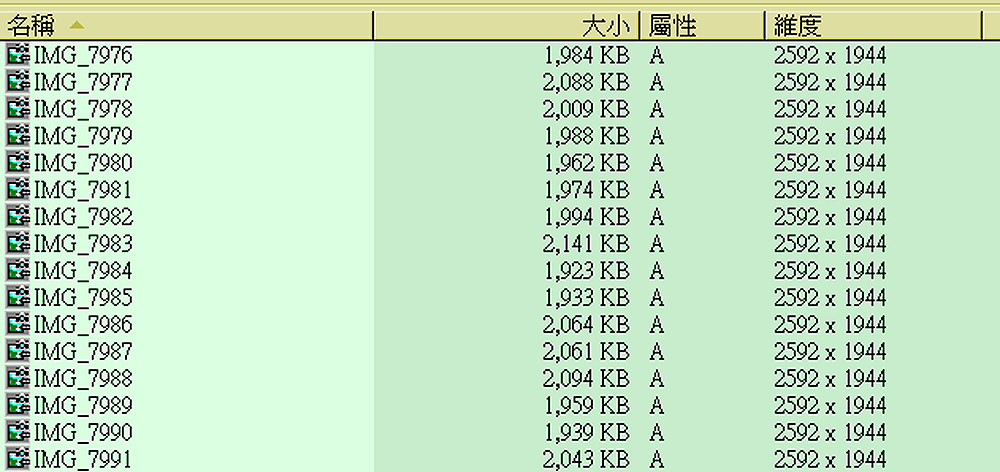
Task: Sort files by the 名稱 column header
Action: 186,26
